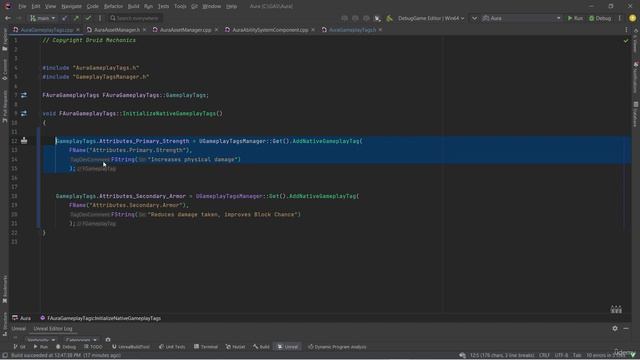Click the UTF-8 encoding indicator
Screen dimensions: 640x360
pos(561,356)
